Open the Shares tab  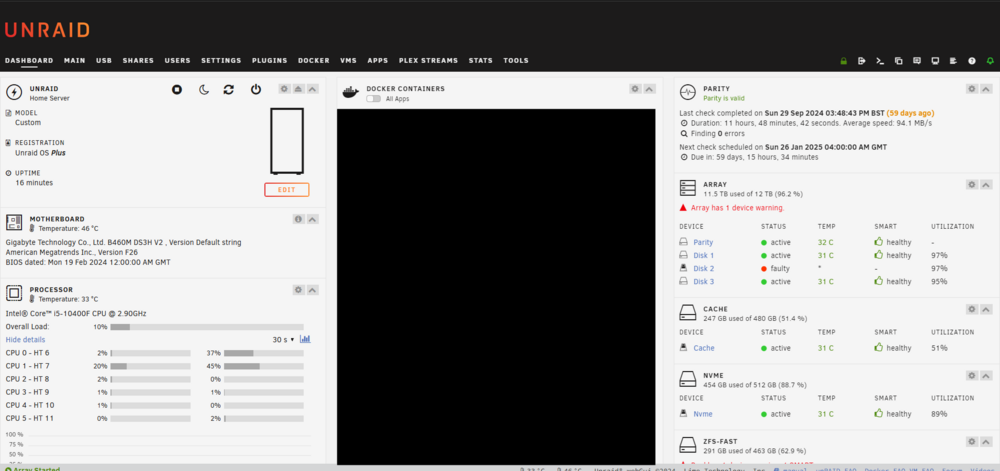coord(138,61)
